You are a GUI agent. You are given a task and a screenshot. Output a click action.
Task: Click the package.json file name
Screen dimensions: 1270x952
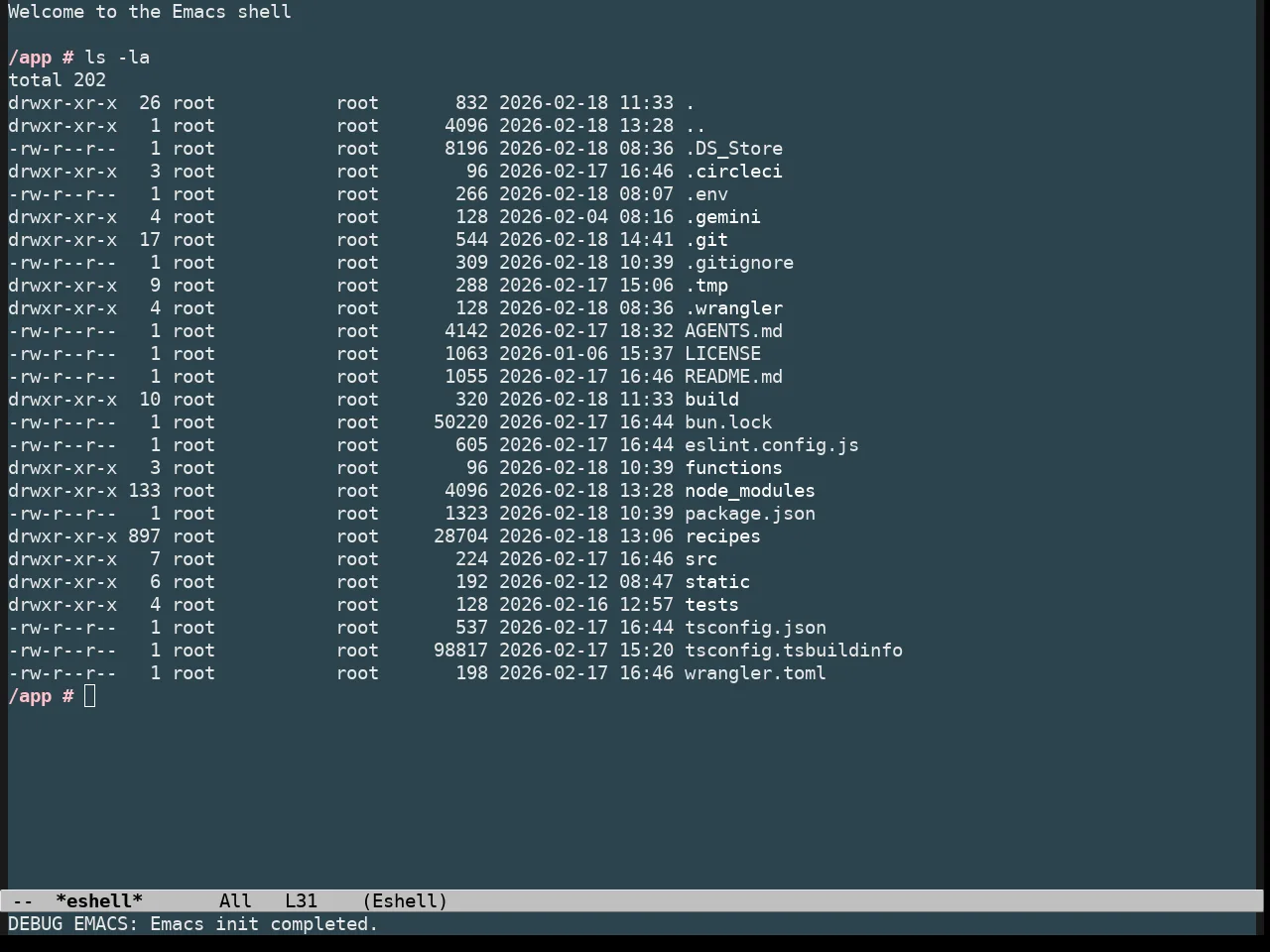750,514
